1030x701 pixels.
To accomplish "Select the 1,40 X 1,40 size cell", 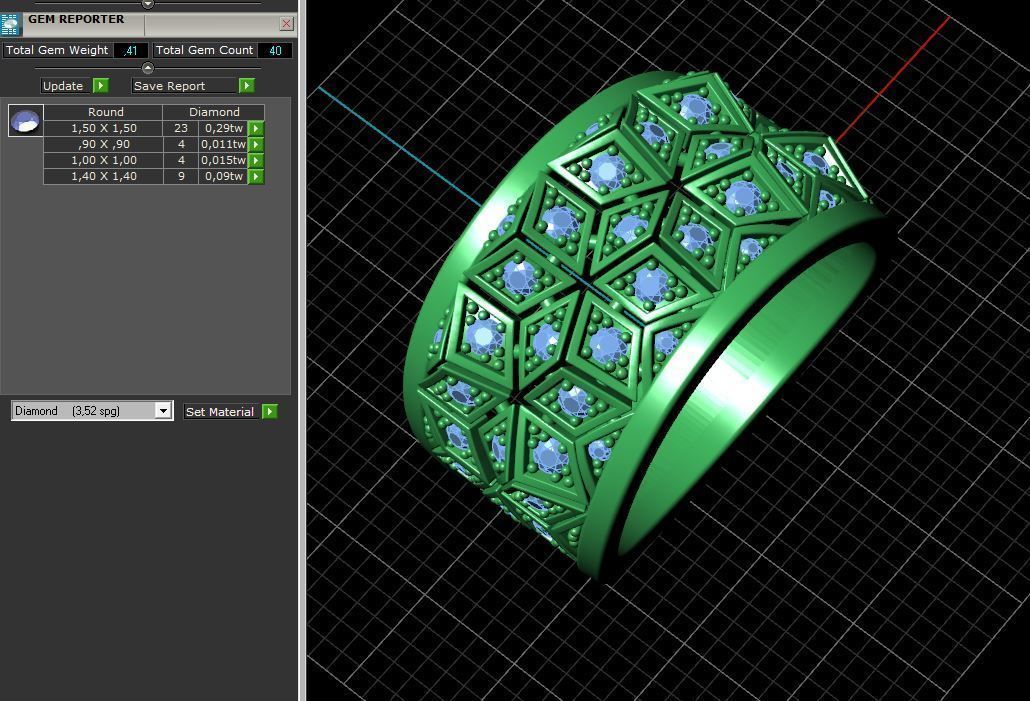I will click(103, 176).
